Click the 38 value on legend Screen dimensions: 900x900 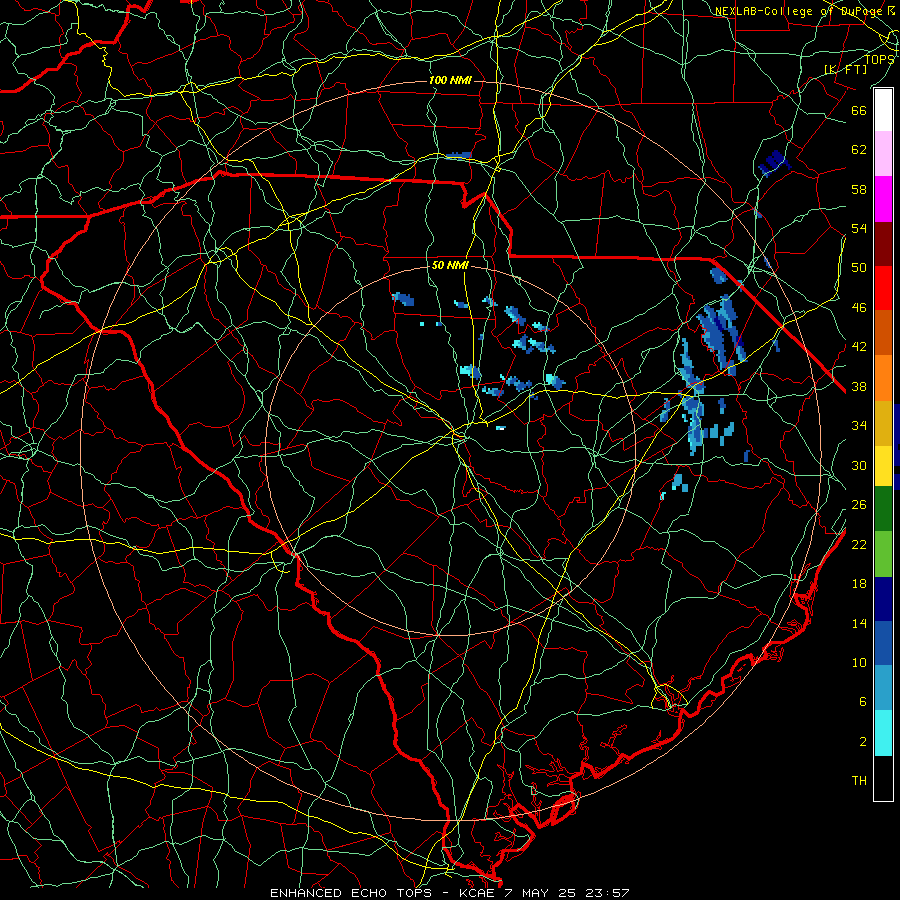point(859,387)
